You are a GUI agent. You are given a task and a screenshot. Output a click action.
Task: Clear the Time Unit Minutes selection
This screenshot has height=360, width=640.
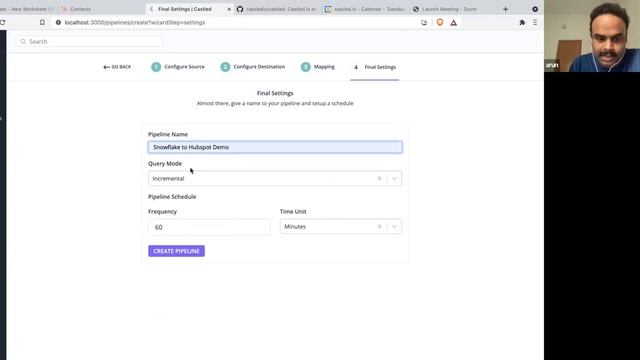(380, 227)
